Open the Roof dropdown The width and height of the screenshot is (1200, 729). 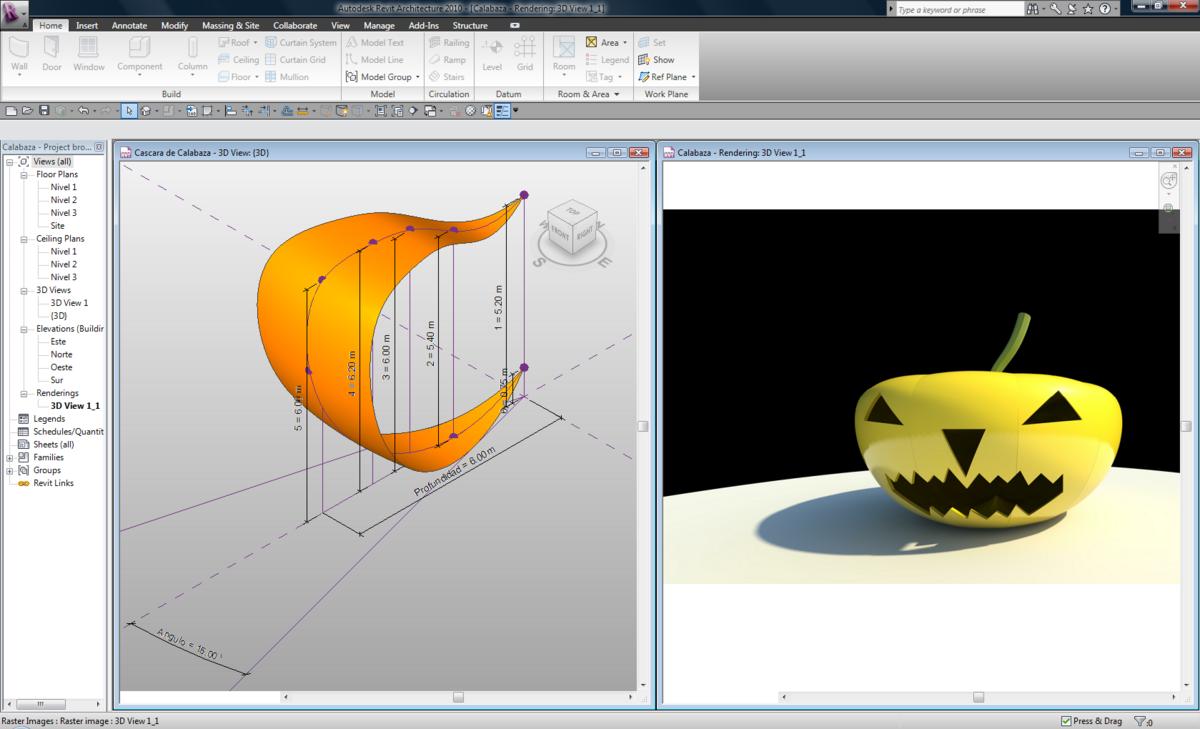click(x=255, y=43)
